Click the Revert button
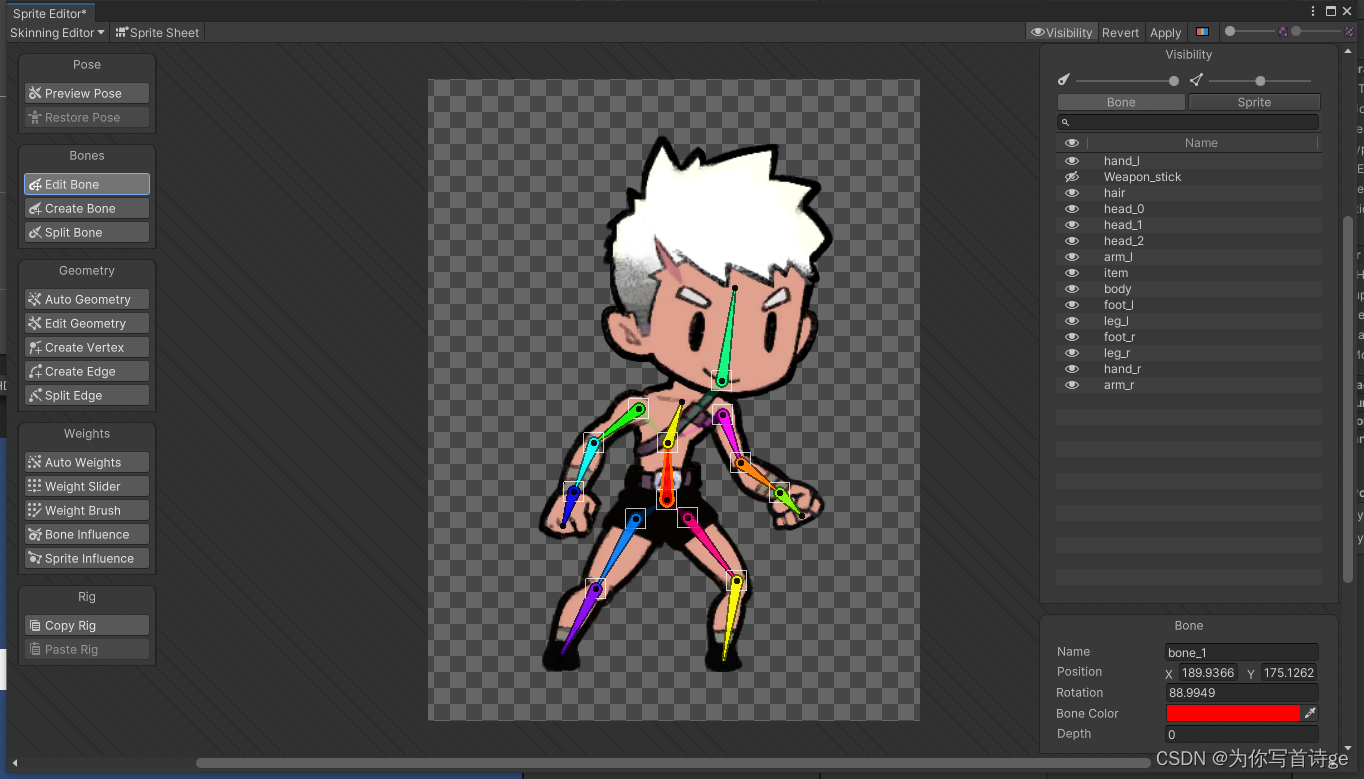 1120,32
